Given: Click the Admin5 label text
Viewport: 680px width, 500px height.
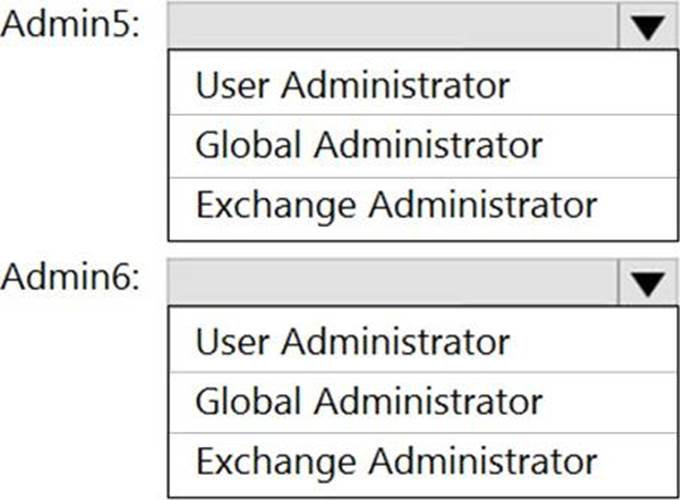Looking at the screenshot, I should (x=71, y=24).
